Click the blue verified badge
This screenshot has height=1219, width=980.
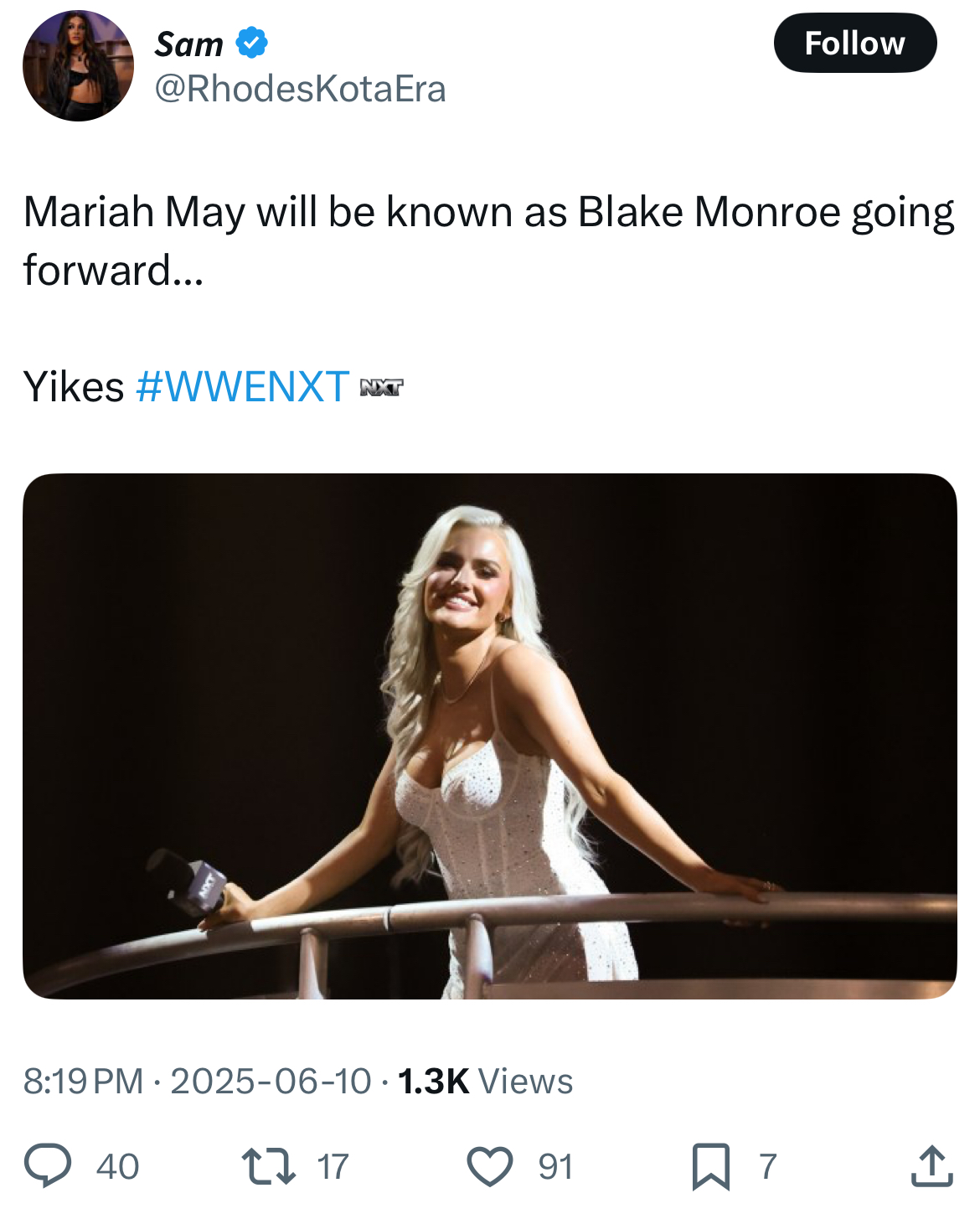(251, 42)
